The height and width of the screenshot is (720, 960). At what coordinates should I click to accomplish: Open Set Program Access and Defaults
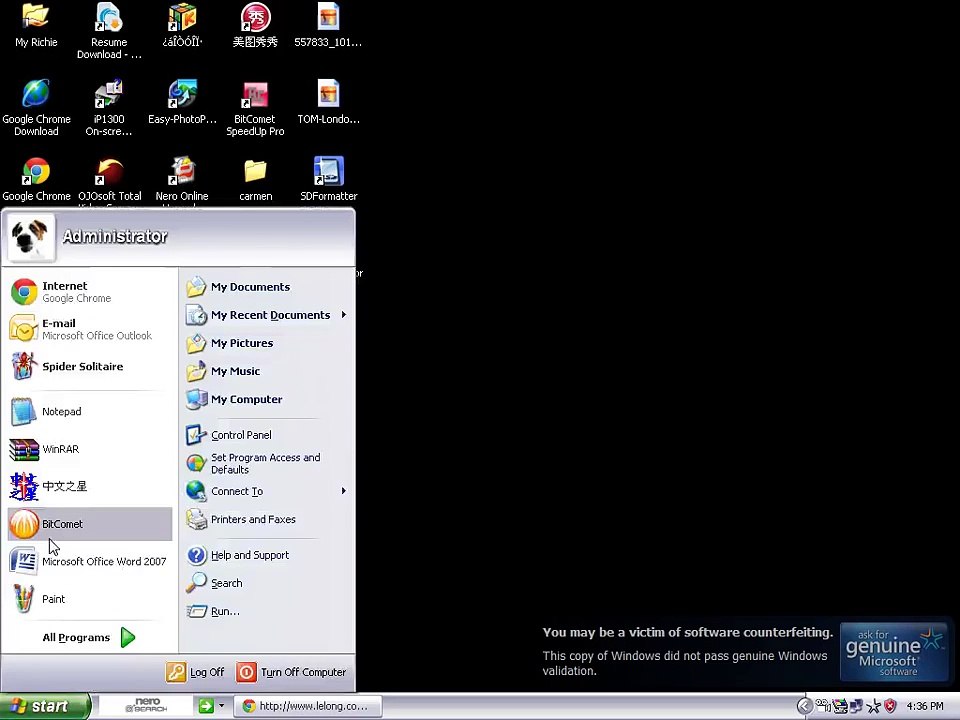click(267, 463)
